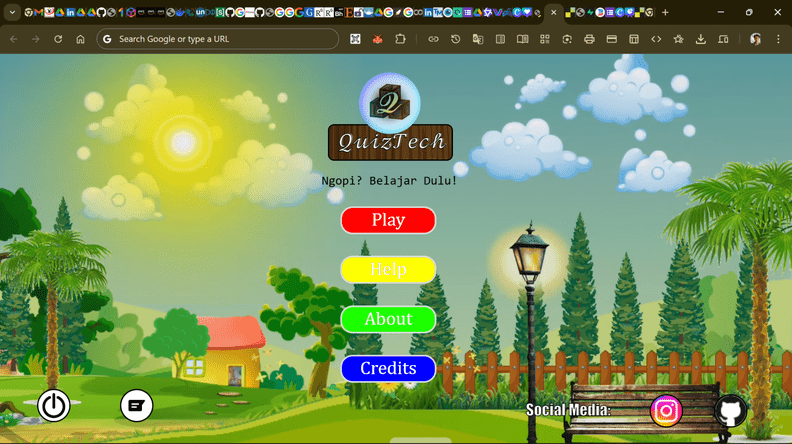Expand the tab search dropdown arrow
This screenshot has width=792, height=444.
click(10, 12)
